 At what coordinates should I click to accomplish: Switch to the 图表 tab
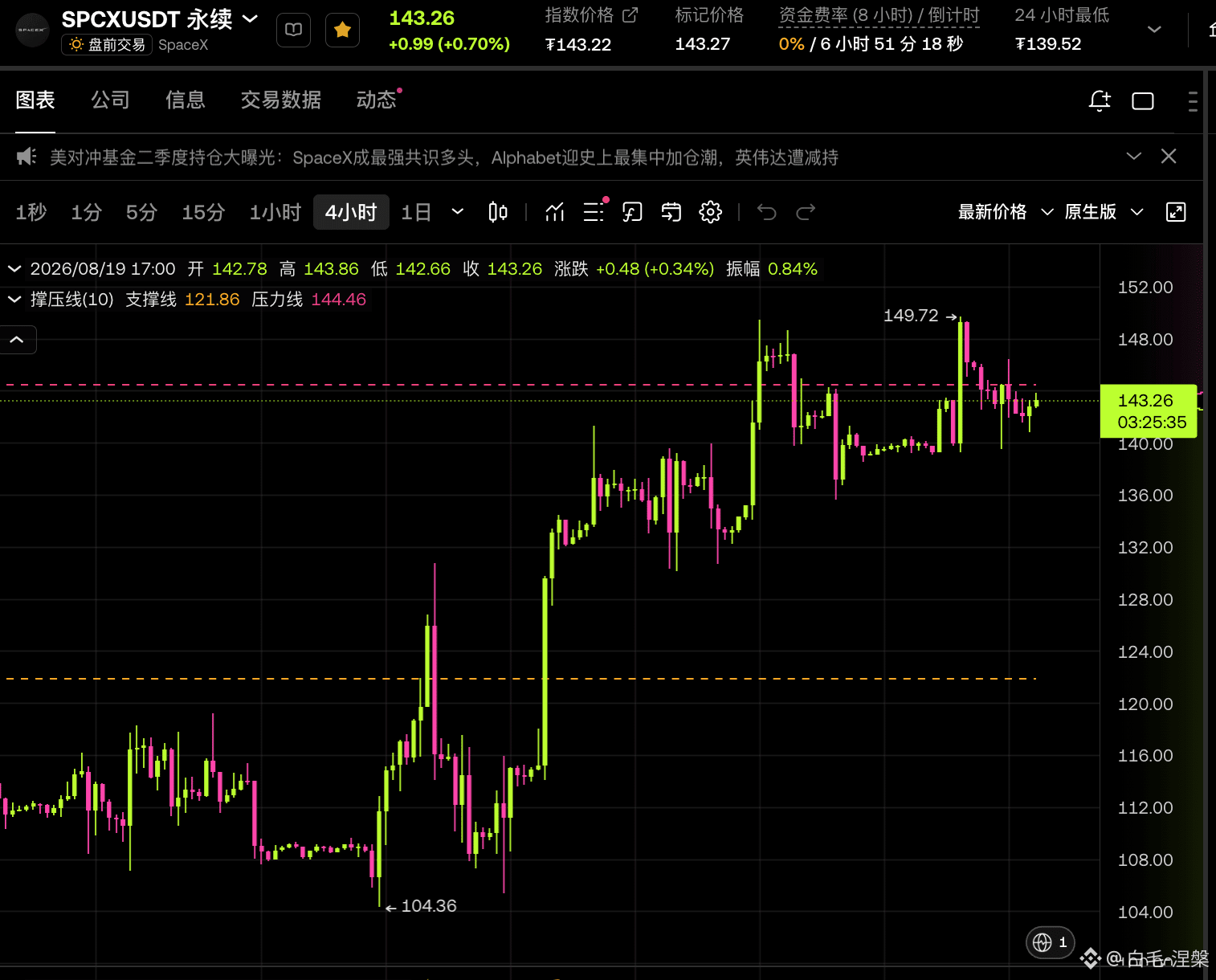click(x=35, y=100)
